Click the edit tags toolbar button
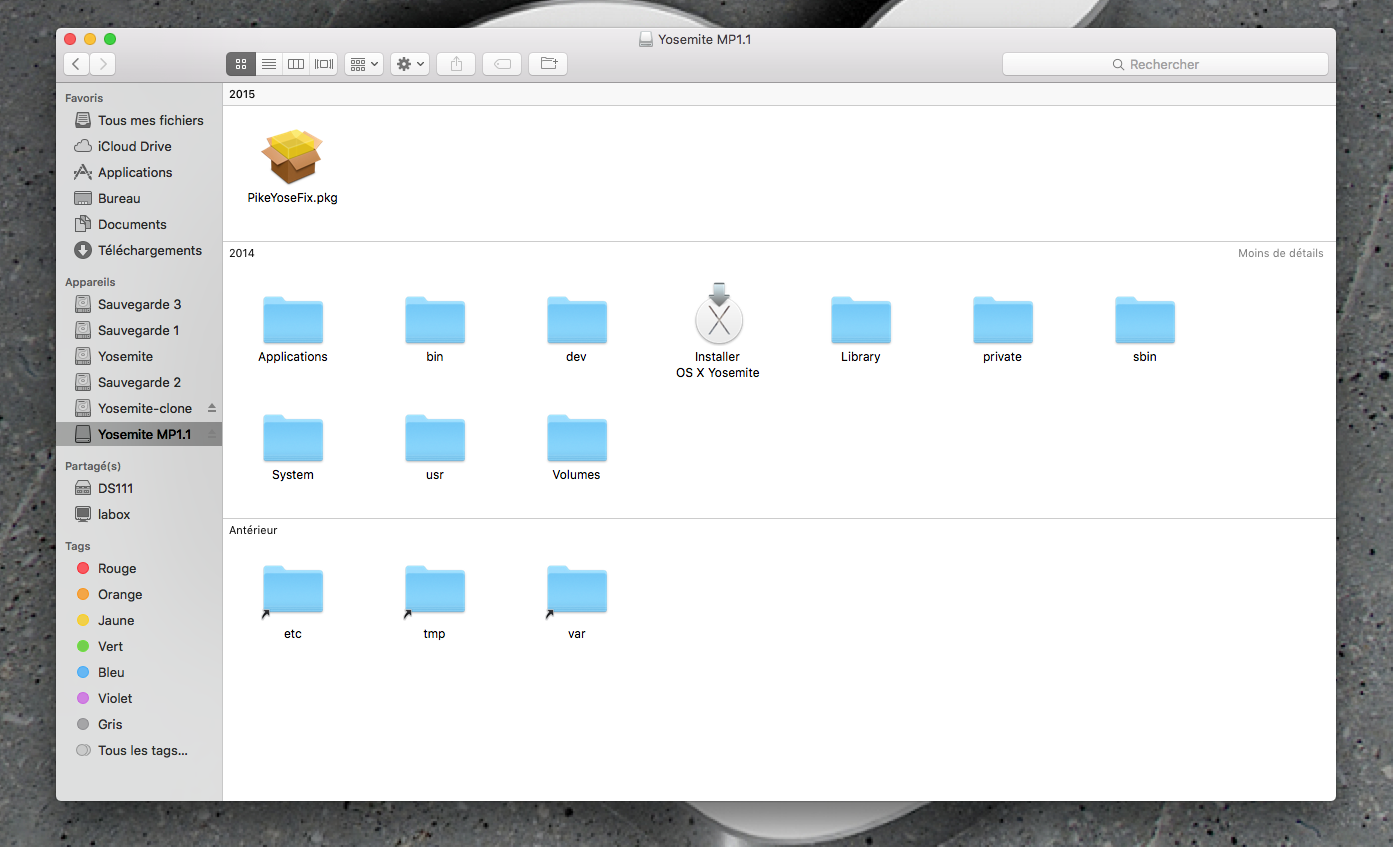This screenshot has height=847, width=1393. [502, 64]
